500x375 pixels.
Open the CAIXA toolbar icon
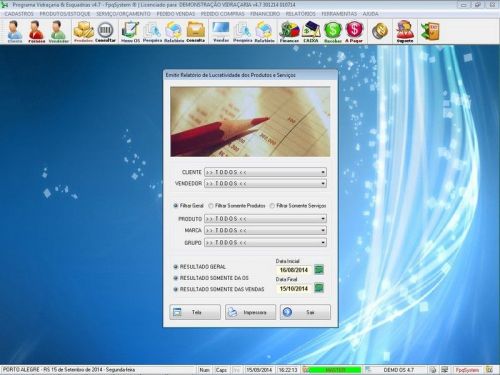tap(311, 32)
